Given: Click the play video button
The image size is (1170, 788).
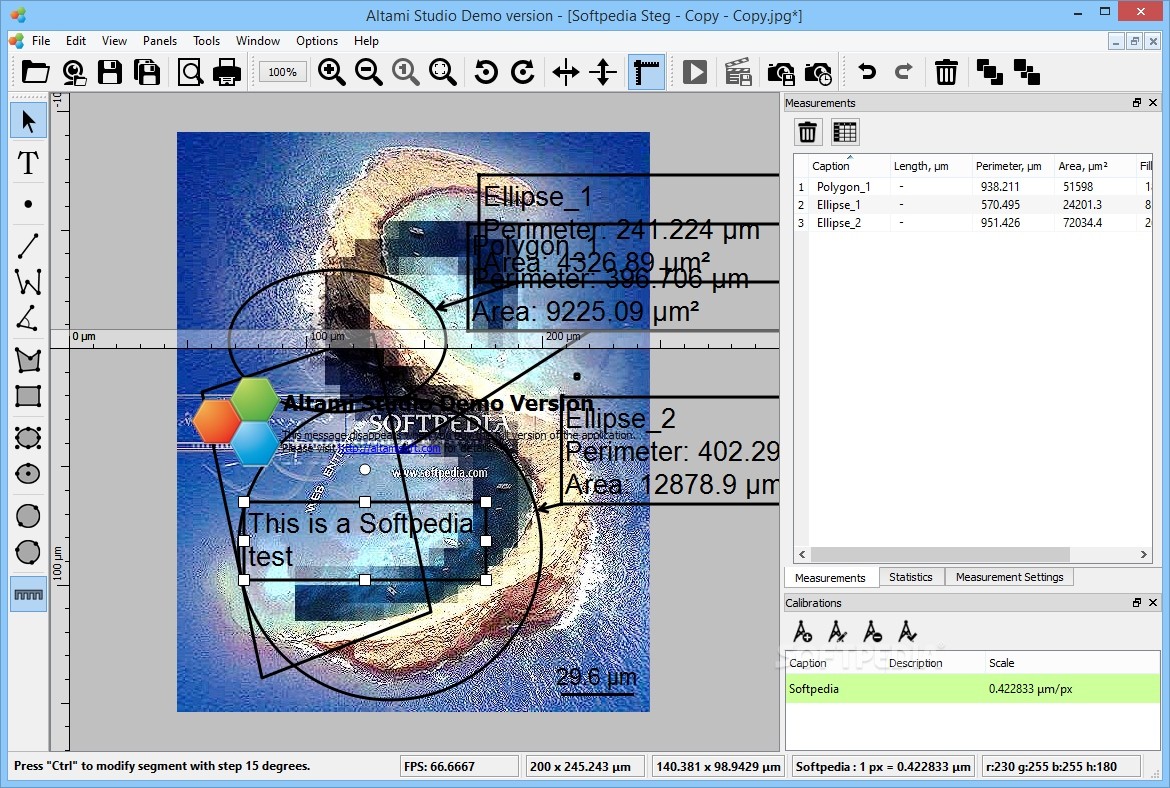Looking at the screenshot, I should (x=695, y=72).
